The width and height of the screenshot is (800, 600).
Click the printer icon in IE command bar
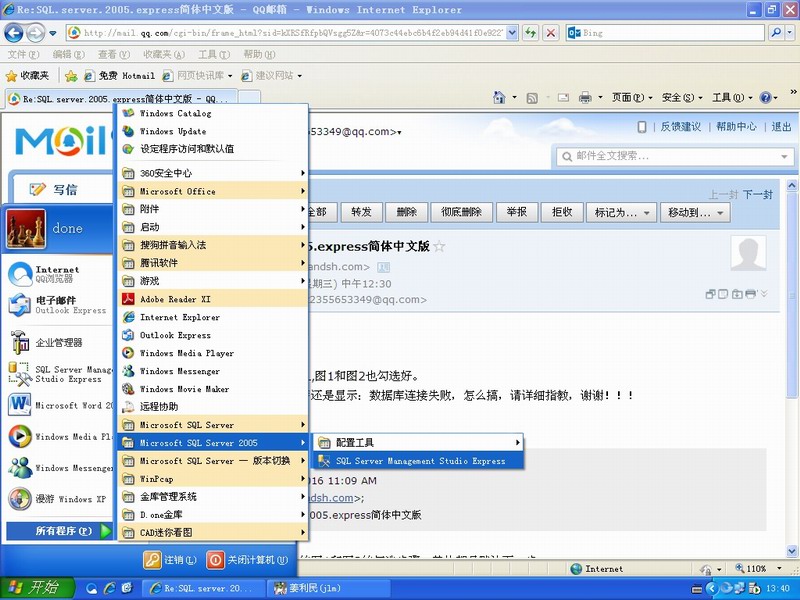point(585,98)
